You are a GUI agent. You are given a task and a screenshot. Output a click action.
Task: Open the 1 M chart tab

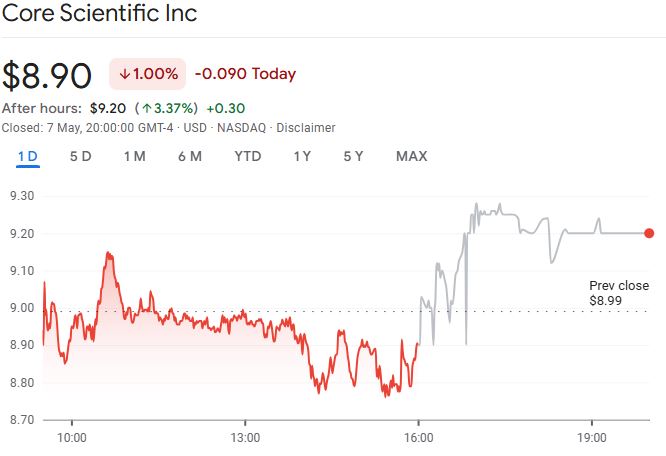(135, 156)
